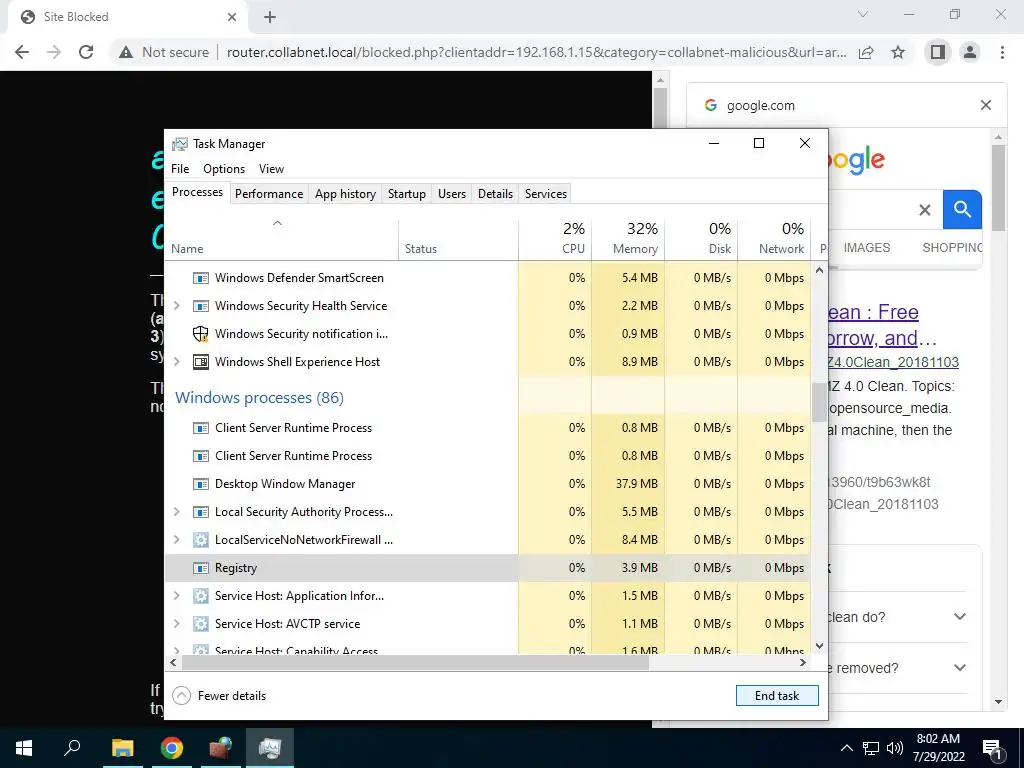The height and width of the screenshot is (768, 1024).
Task: Expand Service Host: Application Information row
Action: click(x=176, y=596)
